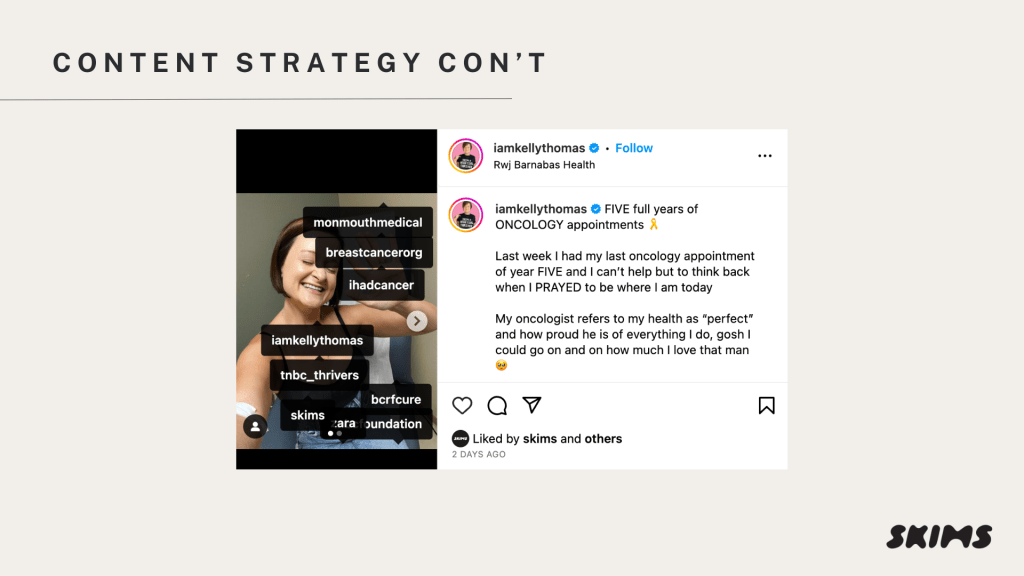Click the blue verified badge in post header
This screenshot has height=576, width=1024.
coord(594,148)
